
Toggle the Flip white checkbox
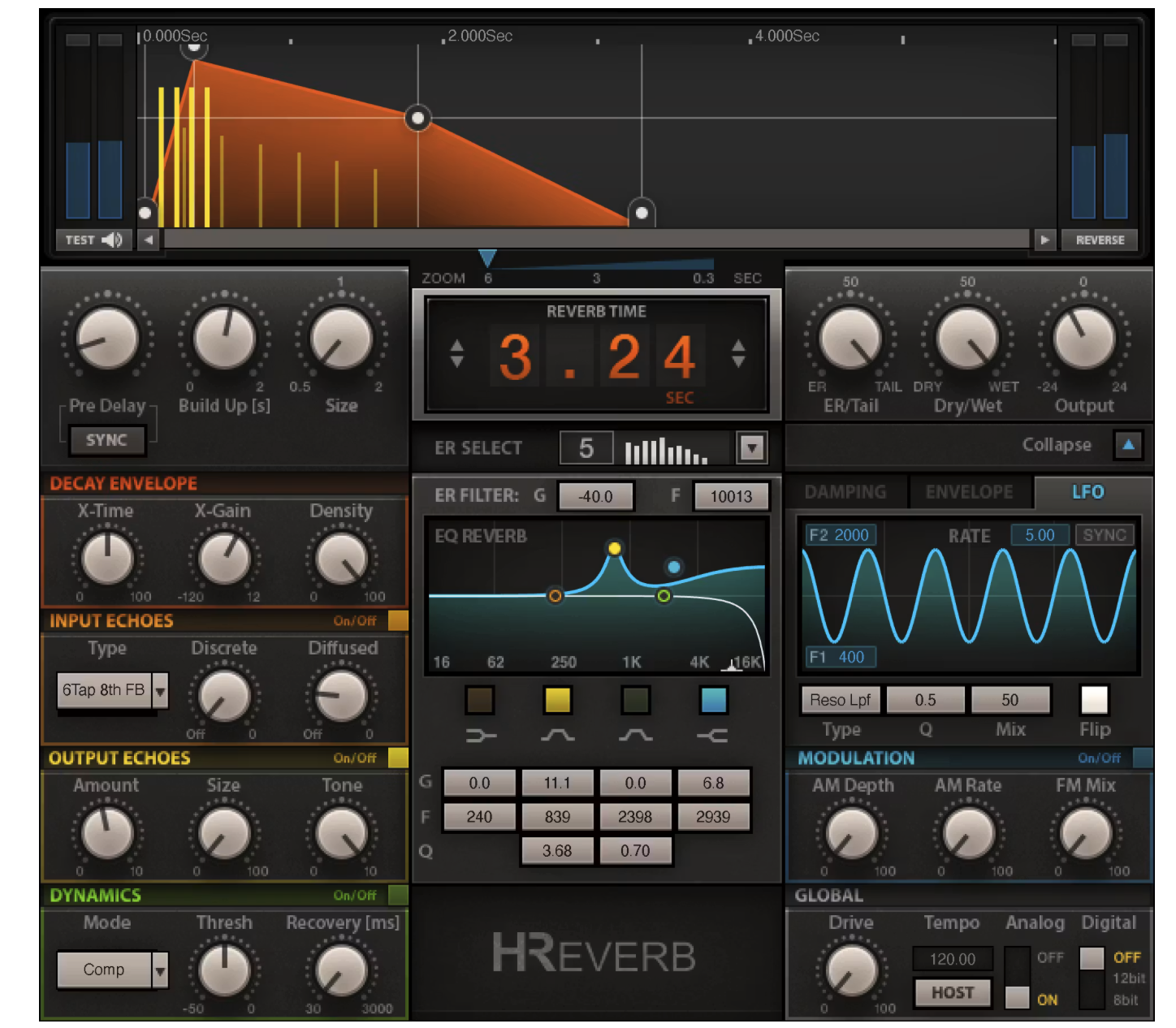click(1094, 699)
